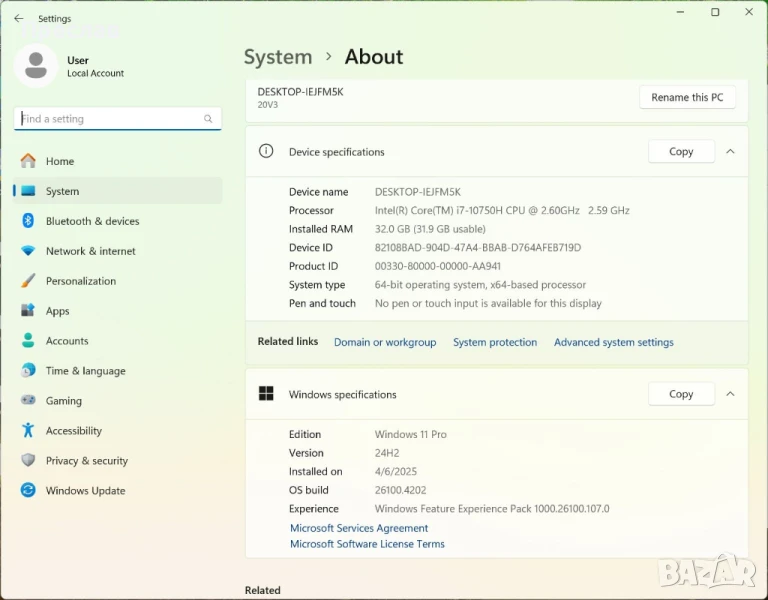
Task: Click the Personalization brush icon
Action: point(28,281)
